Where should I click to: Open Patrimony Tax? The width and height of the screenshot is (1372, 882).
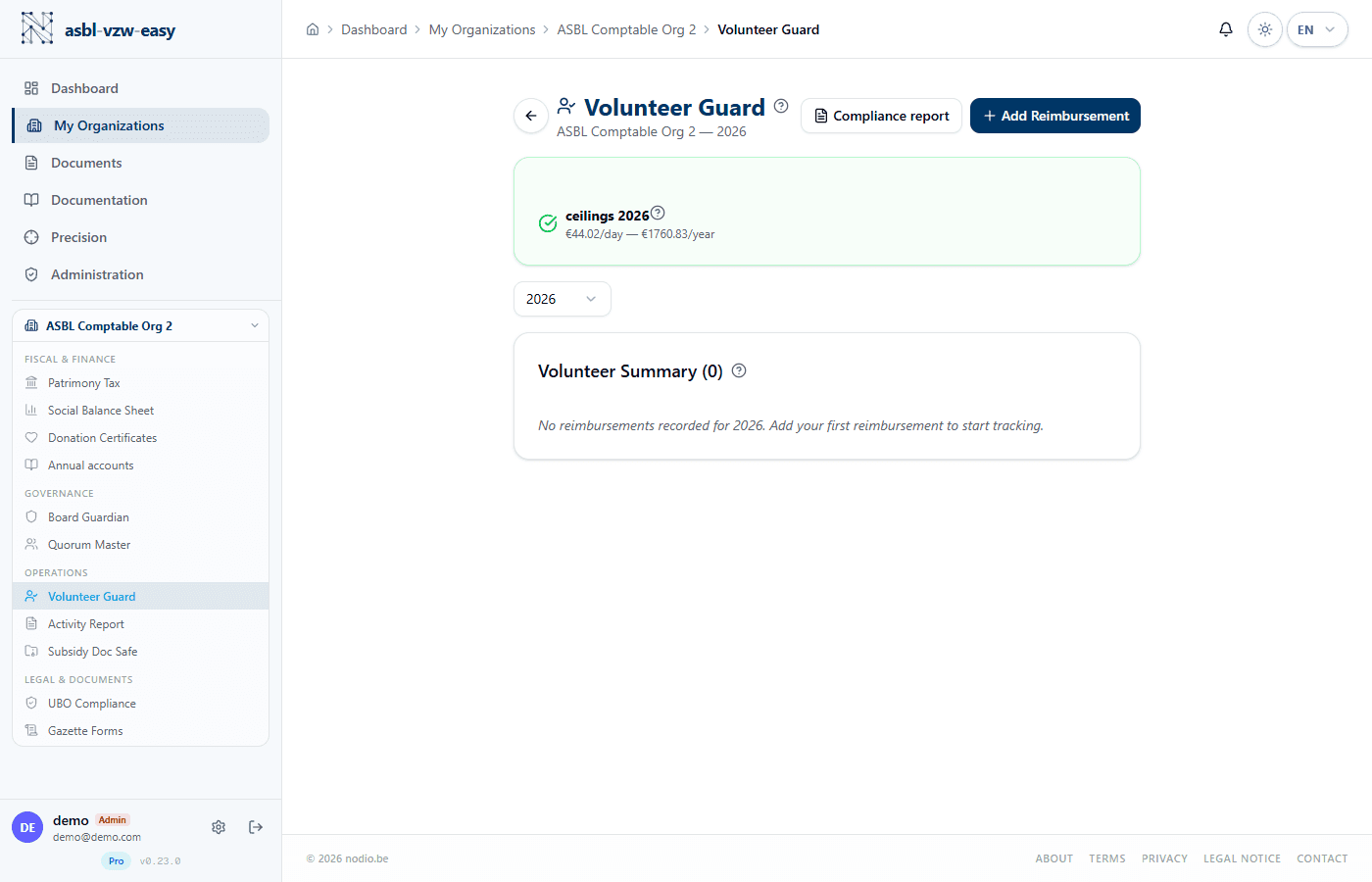pos(140,383)
